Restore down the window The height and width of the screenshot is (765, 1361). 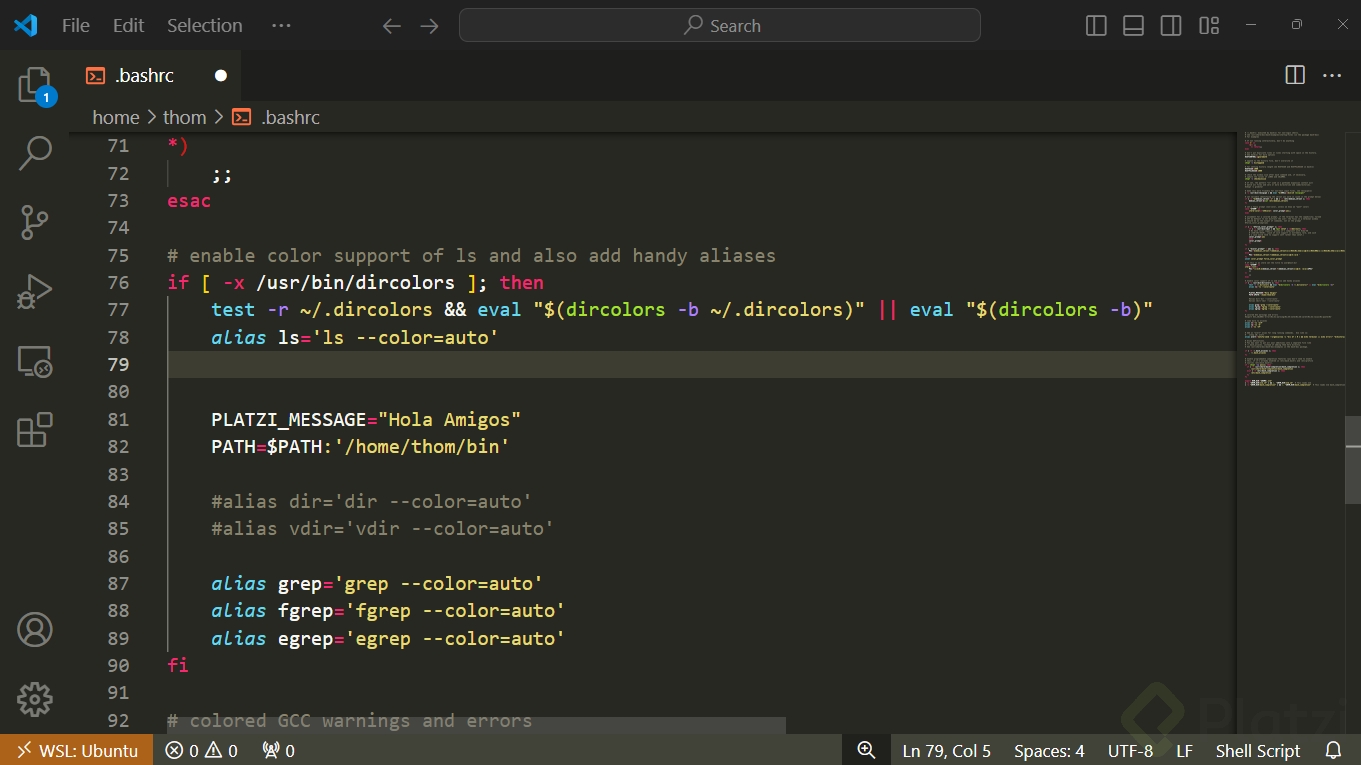click(x=1297, y=25)
